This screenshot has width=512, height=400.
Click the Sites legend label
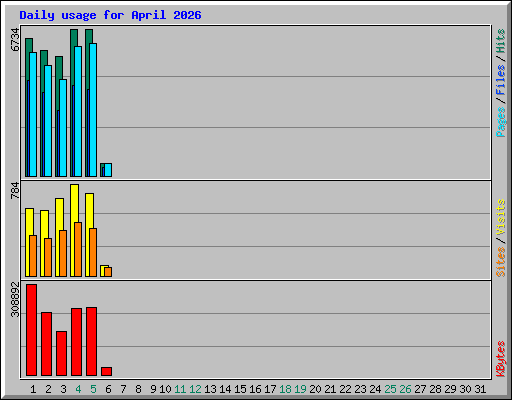click(501, 262)
